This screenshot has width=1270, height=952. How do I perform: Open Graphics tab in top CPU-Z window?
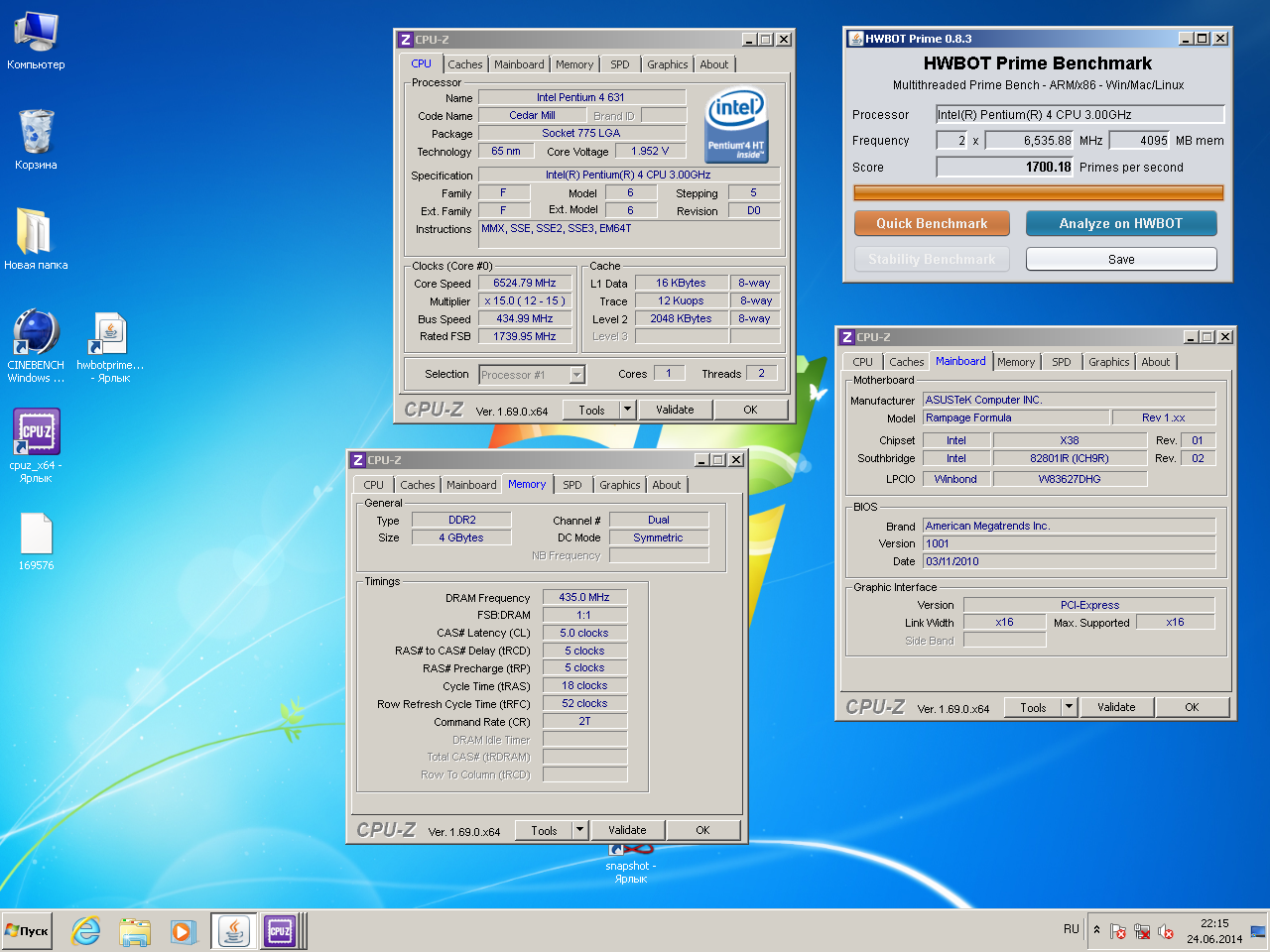pyautogui.click(x=668, y=64)
